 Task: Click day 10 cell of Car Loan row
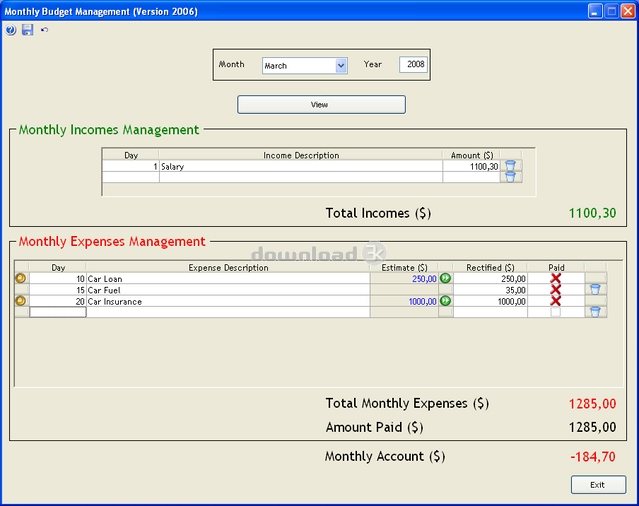(57, 279)
